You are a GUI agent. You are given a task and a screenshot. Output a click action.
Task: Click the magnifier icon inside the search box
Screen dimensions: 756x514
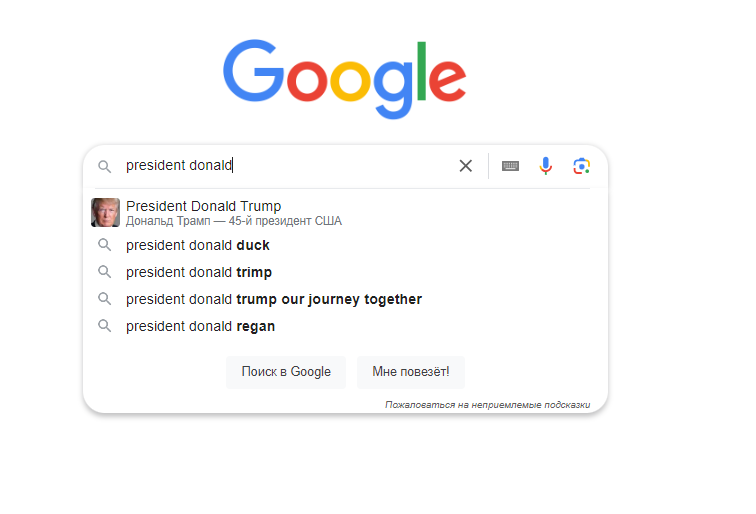click(x=104, y=166)
